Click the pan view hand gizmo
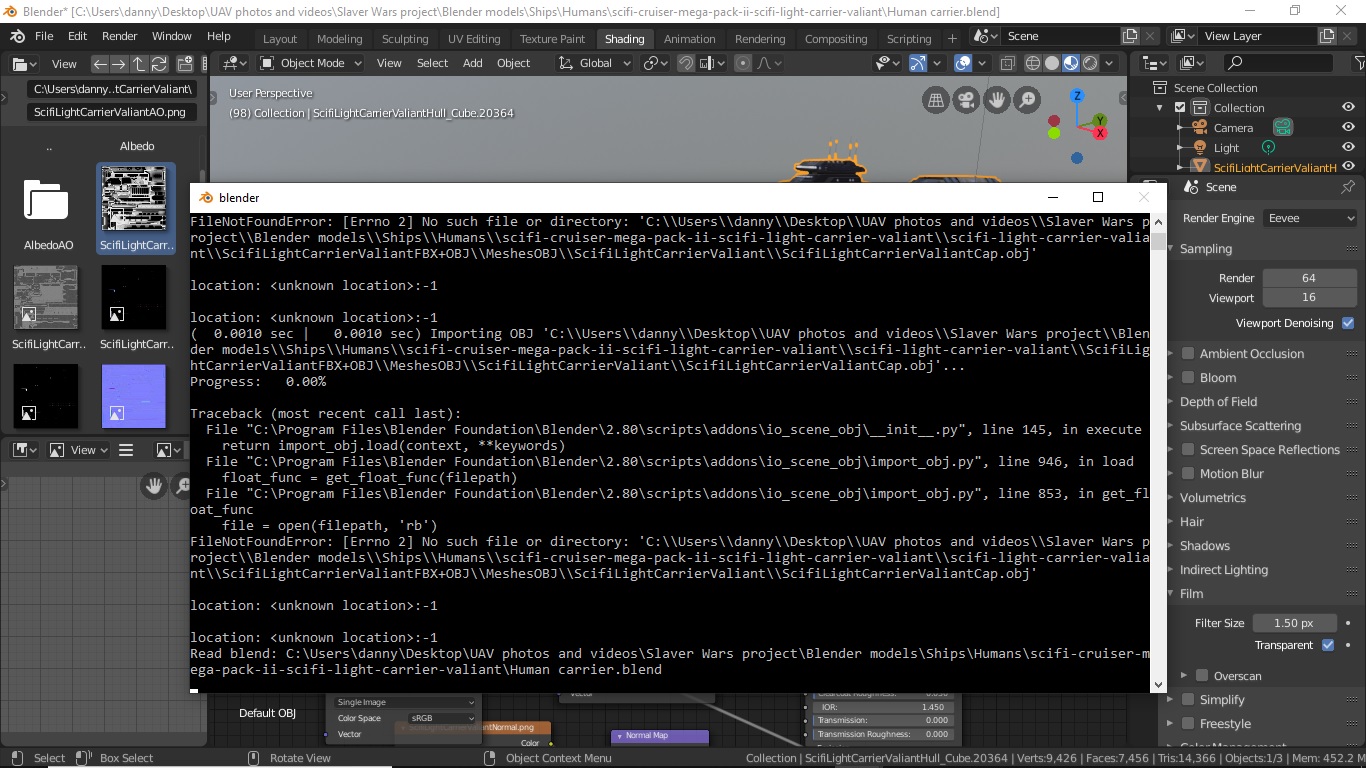This screenshot has height=768, width=1366. pos(996,100)
